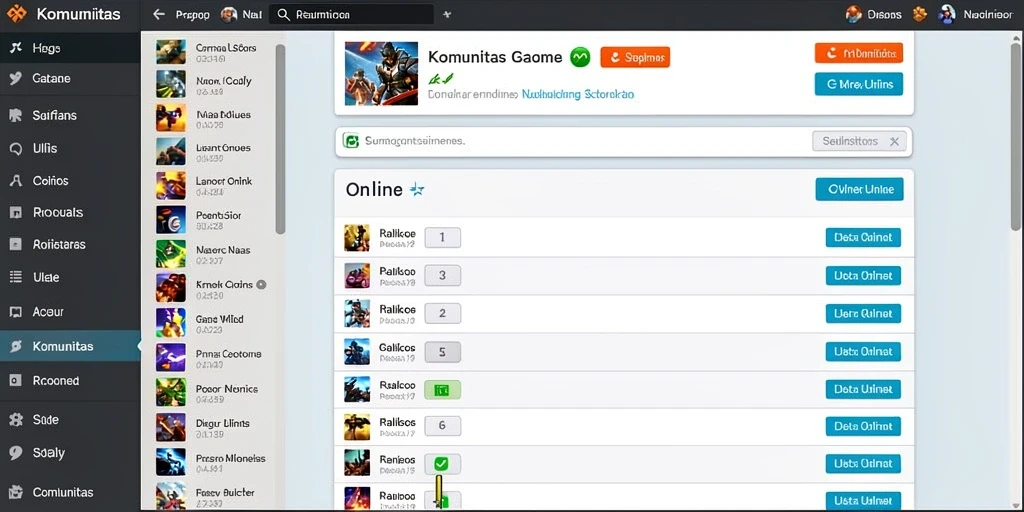Open the Comlunitas sidebar item
The height and width of the screenshot is (512, 1024).
[70, 492]
